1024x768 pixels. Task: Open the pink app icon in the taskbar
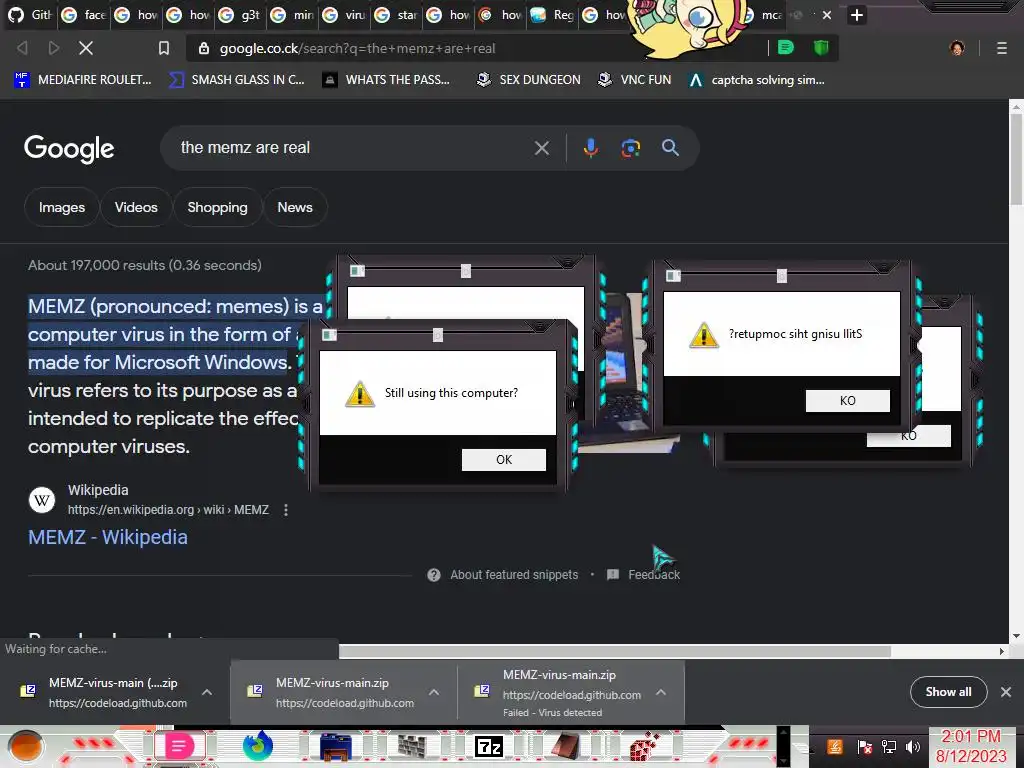pos(179,746)
